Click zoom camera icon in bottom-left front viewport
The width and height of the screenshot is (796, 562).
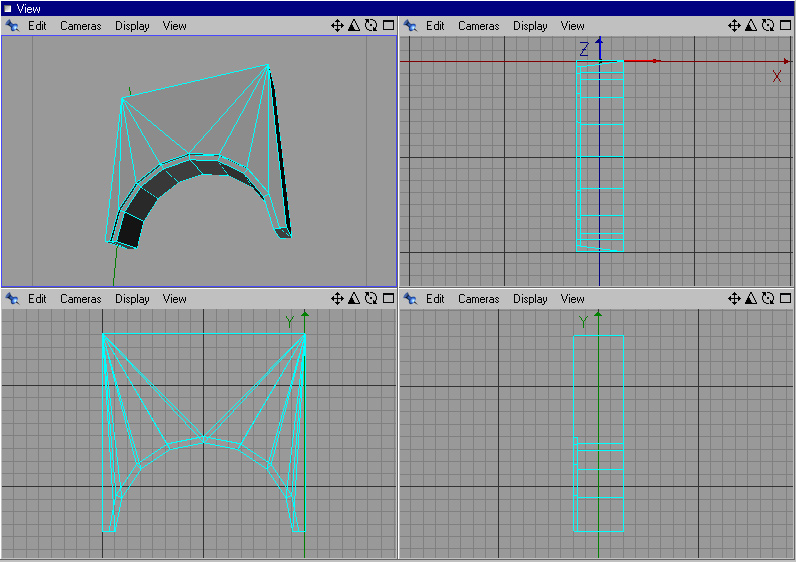pyautogui.click(x=354, y=299)
